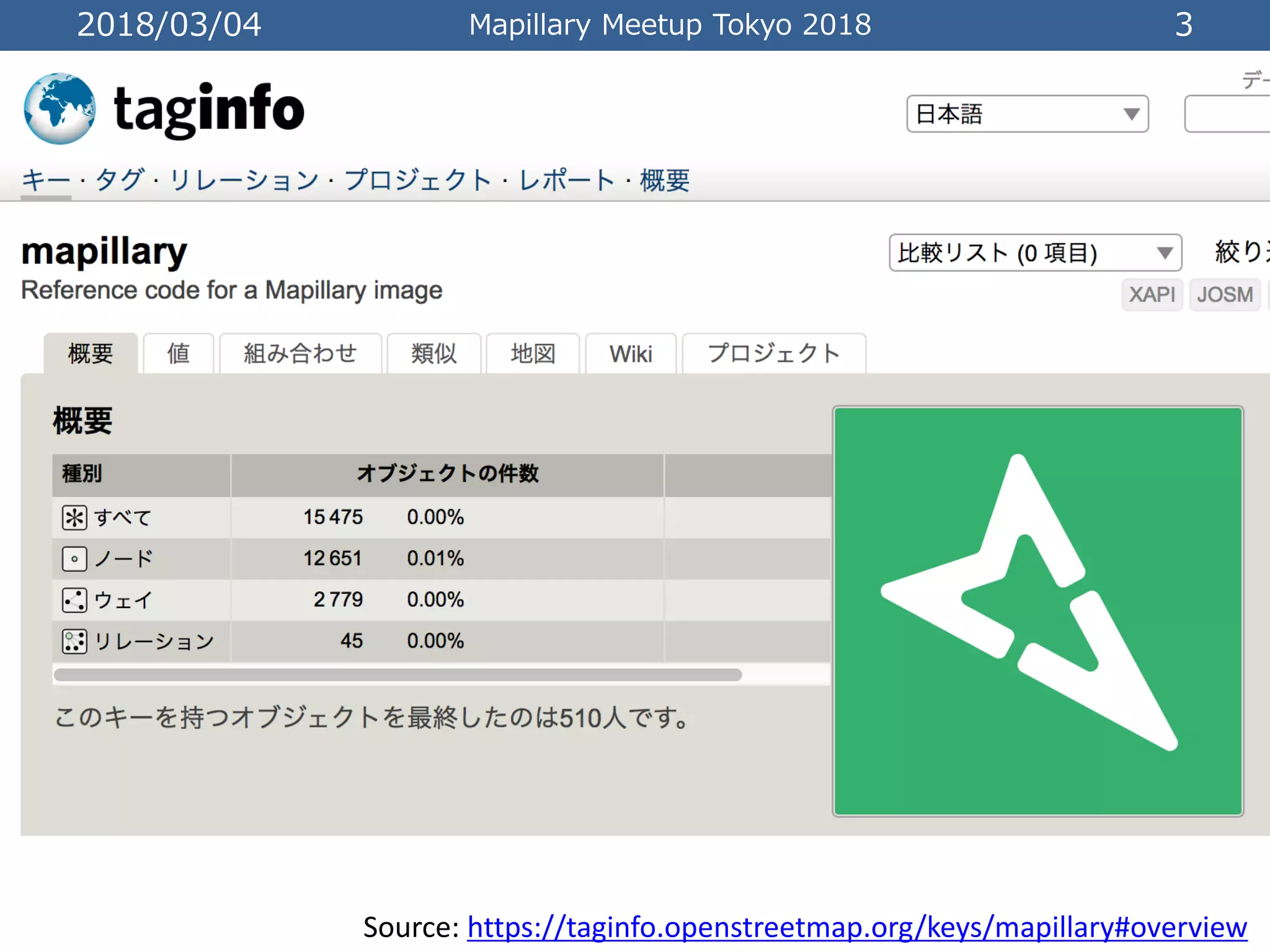Click the all-objects asterisk icon beside すべて
The image size is (1270, 952).
point(74,518)
